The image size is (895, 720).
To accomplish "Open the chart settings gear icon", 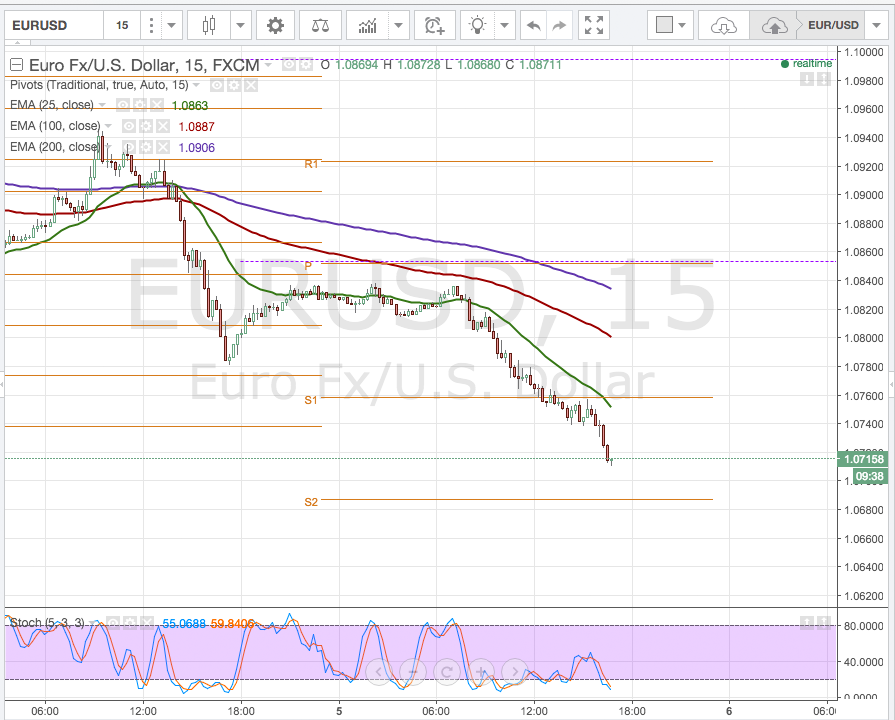I will 274,25.
